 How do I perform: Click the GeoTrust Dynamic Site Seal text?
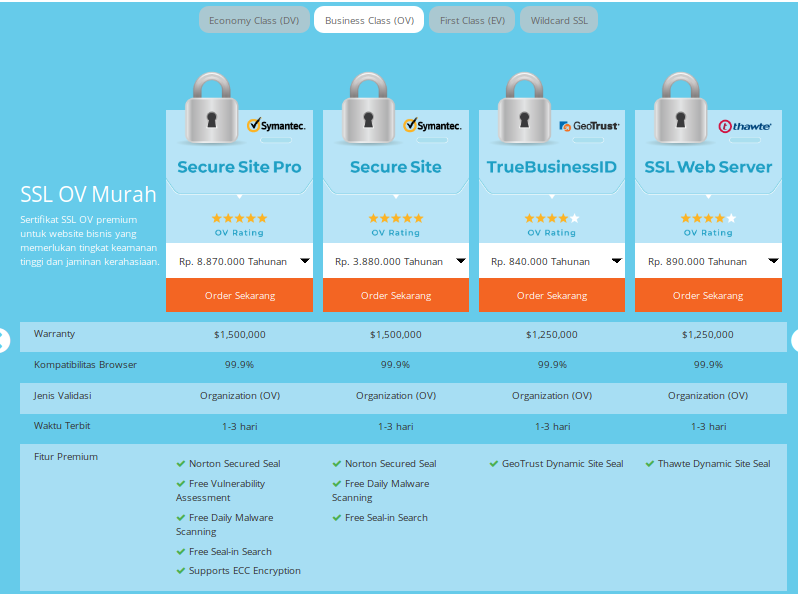click(562, 464)
